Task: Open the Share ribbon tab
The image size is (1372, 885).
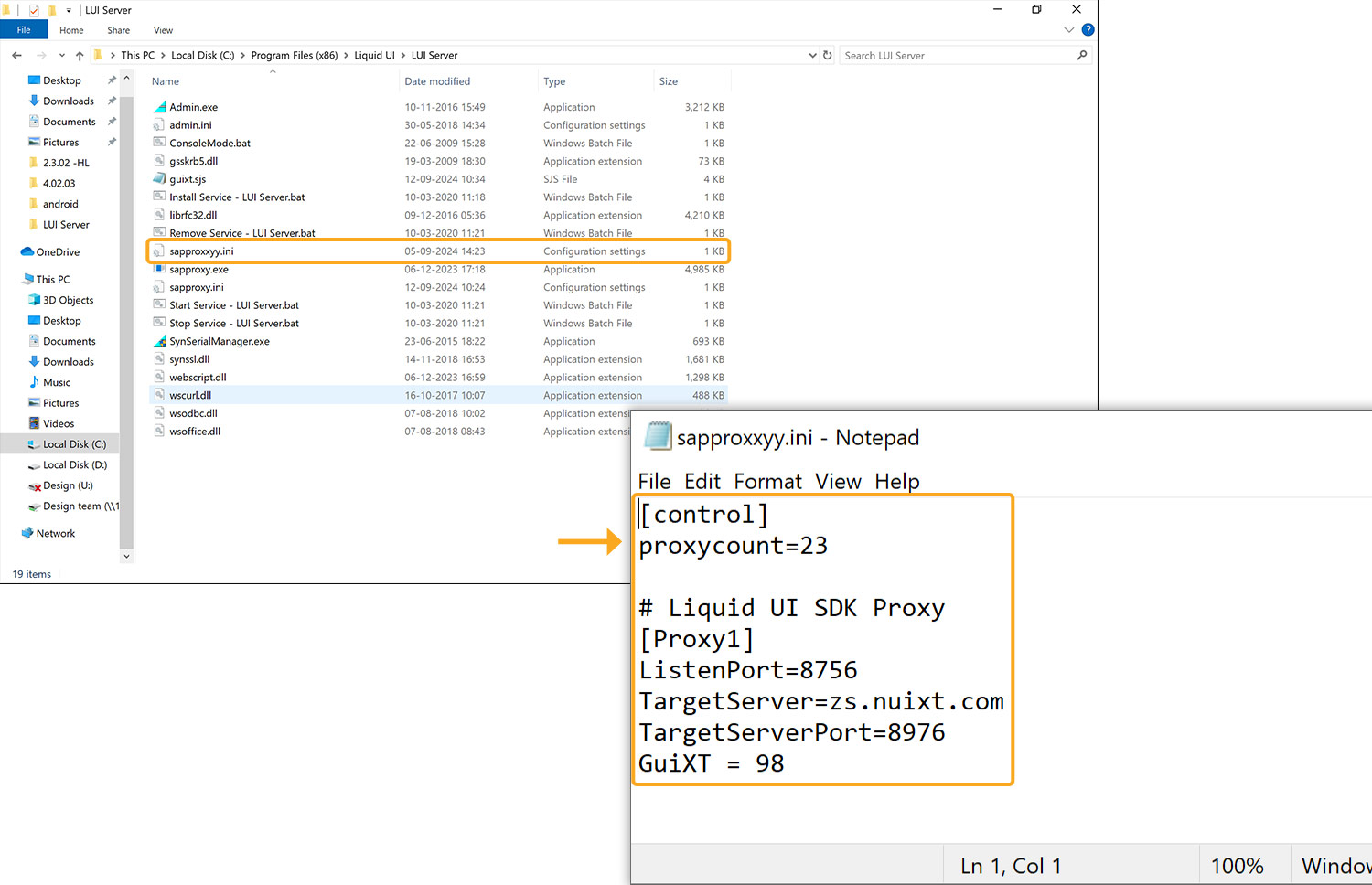Action: [119, 30]
